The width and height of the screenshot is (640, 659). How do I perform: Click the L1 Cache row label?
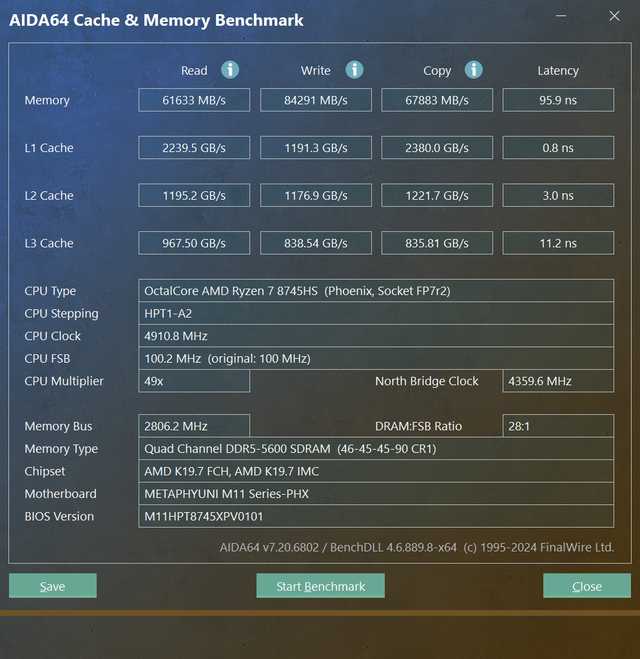pos(49,148)
